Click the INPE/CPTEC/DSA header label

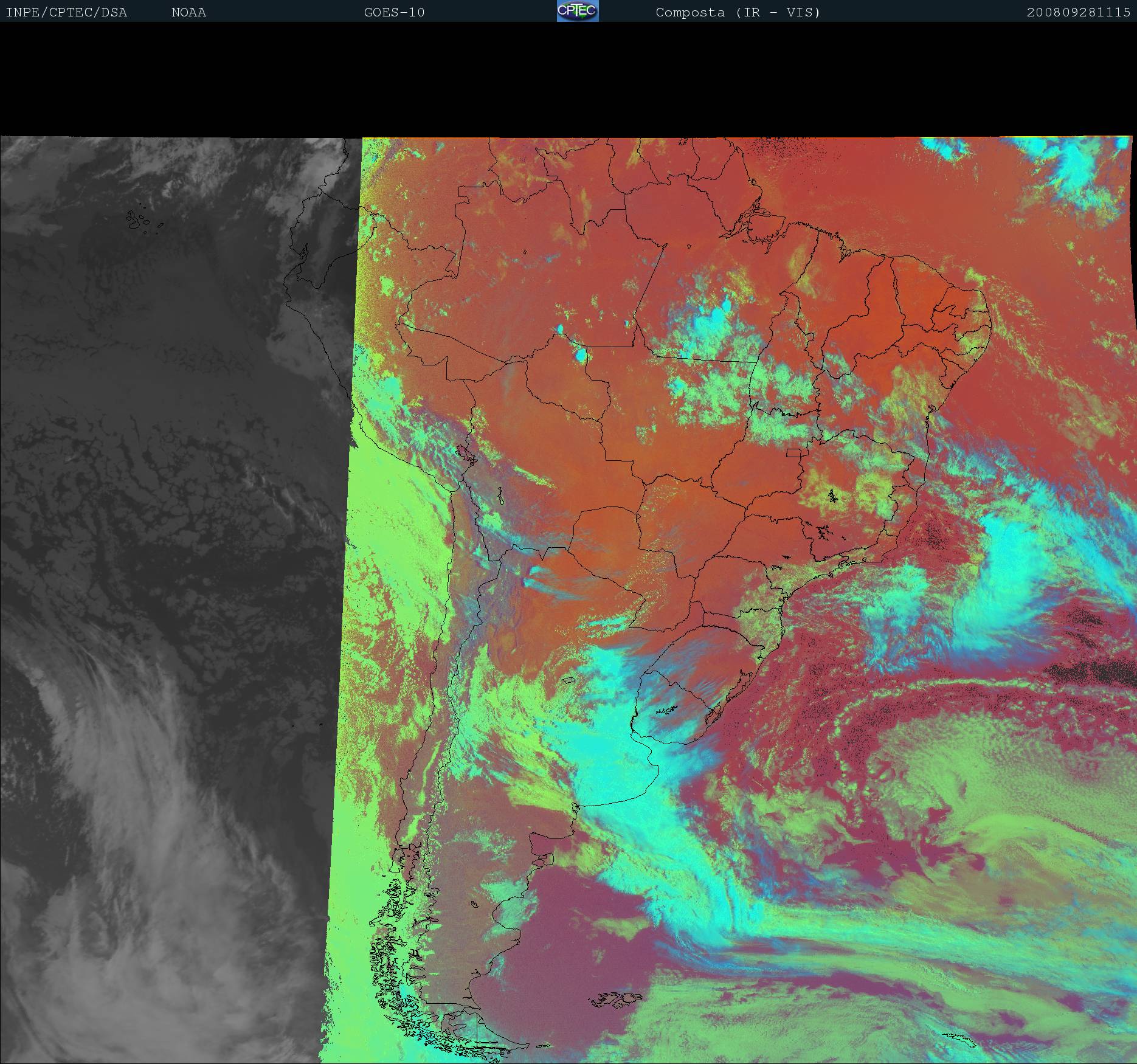[66, 13]
